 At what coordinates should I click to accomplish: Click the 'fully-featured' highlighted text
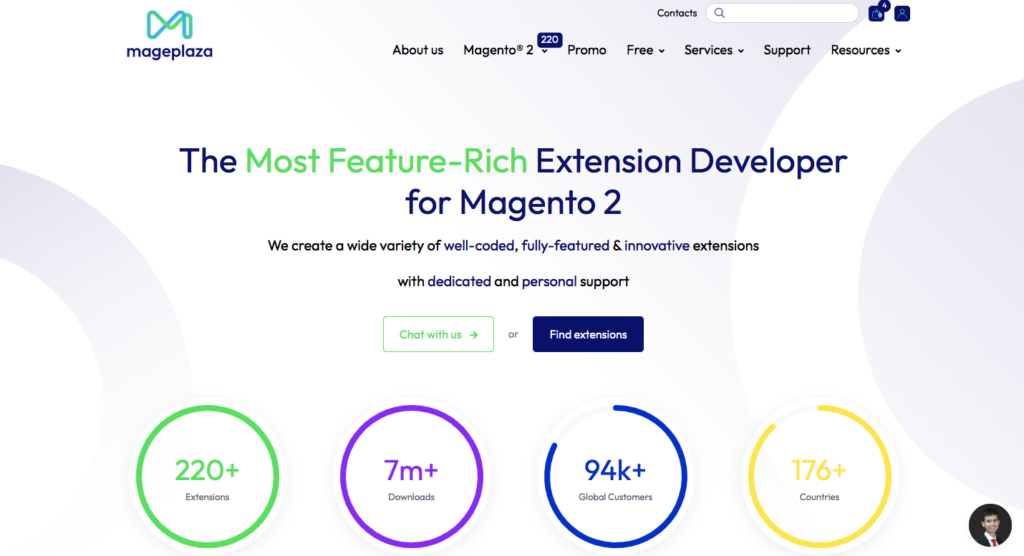565,246
